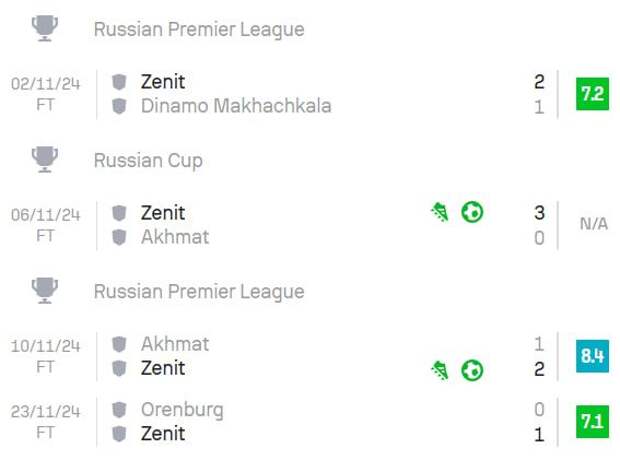Screen dimensions: 620x472
Task: Click the trophy icon beside Russian Cup
Action: 45,159
